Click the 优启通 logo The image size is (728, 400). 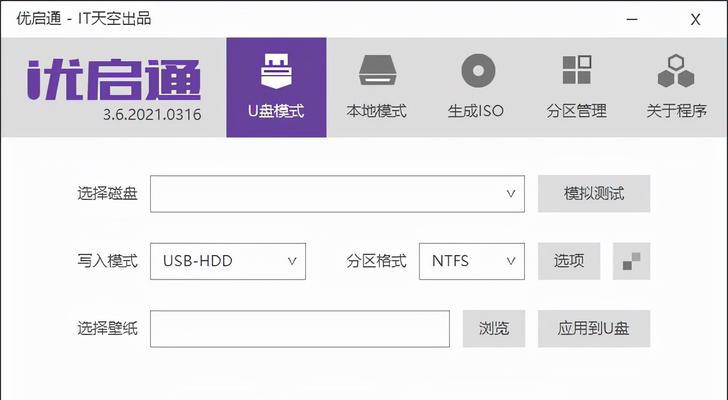point(114,79)
